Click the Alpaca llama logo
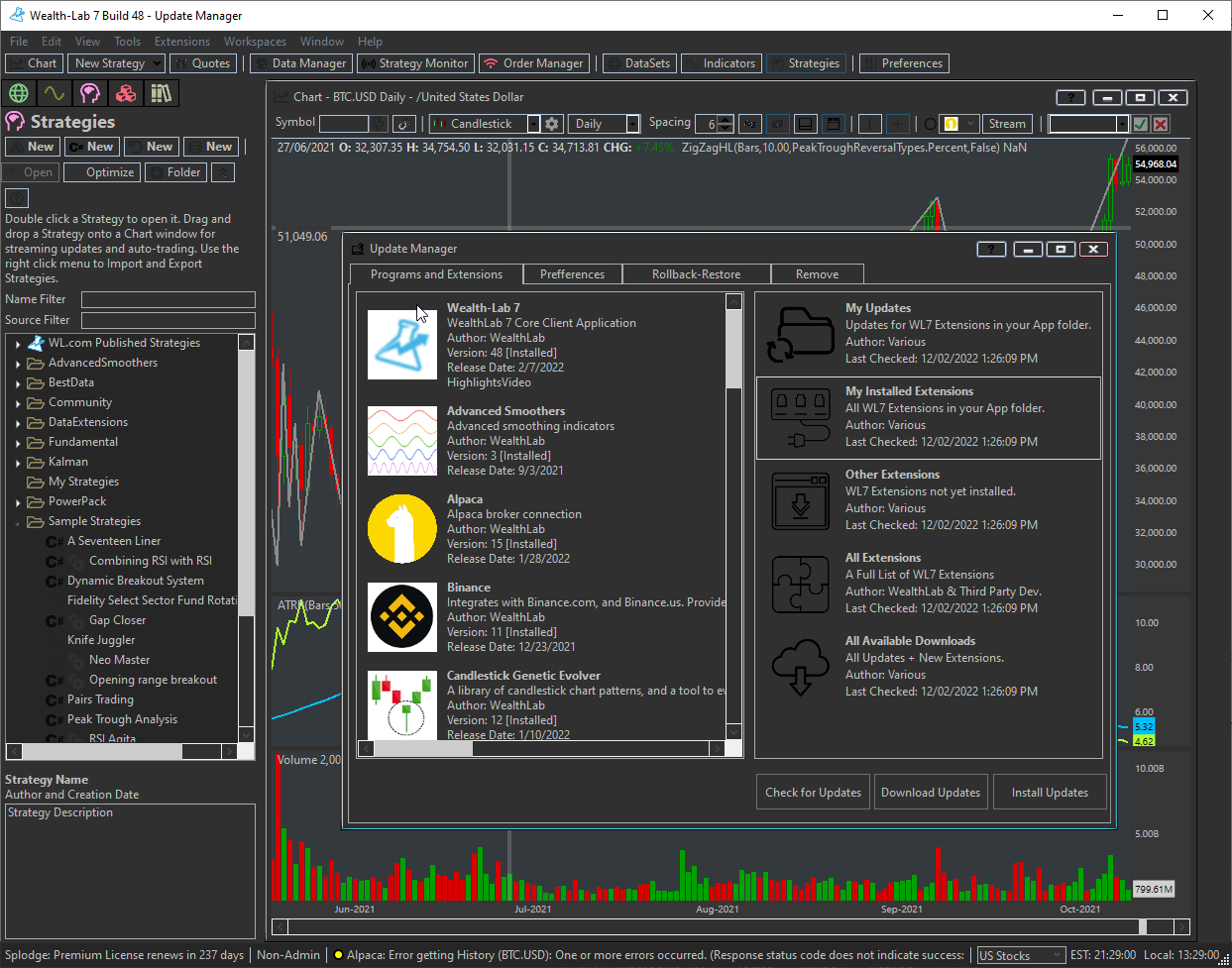Screen dimensions: 1232x968 point(401,528)
